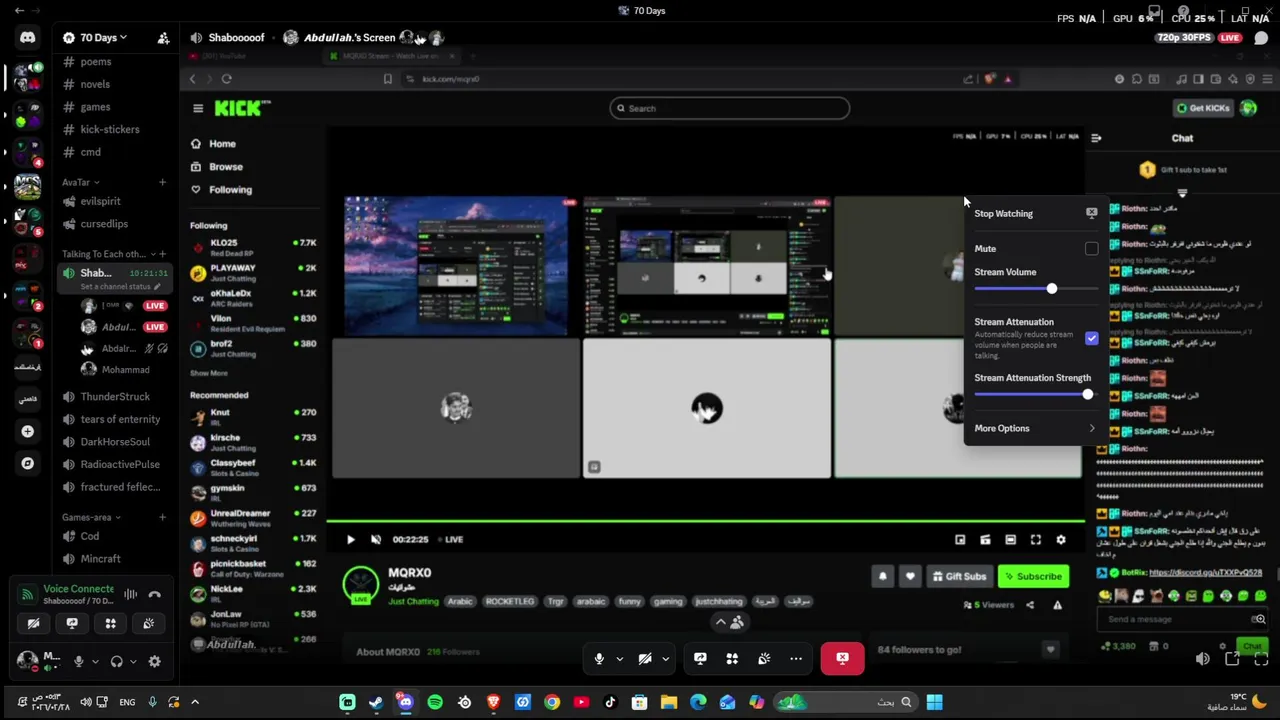The height and width of the screenshot is (720, 1280).
Task: Click share screen icon in call control bar
Action: click(x=700, y=658)
